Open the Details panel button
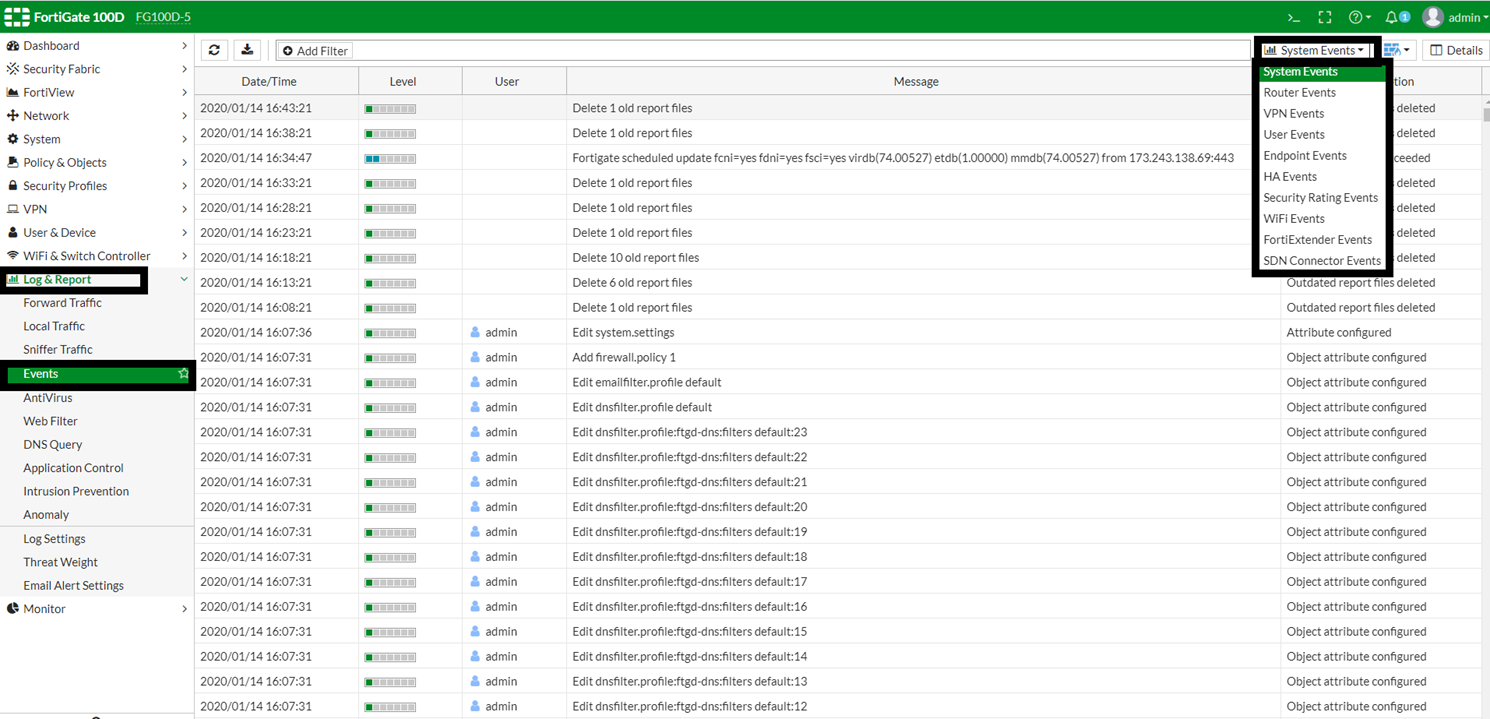The width and height of the screenshot is (1490, 719). click(x=1456, y=50)
